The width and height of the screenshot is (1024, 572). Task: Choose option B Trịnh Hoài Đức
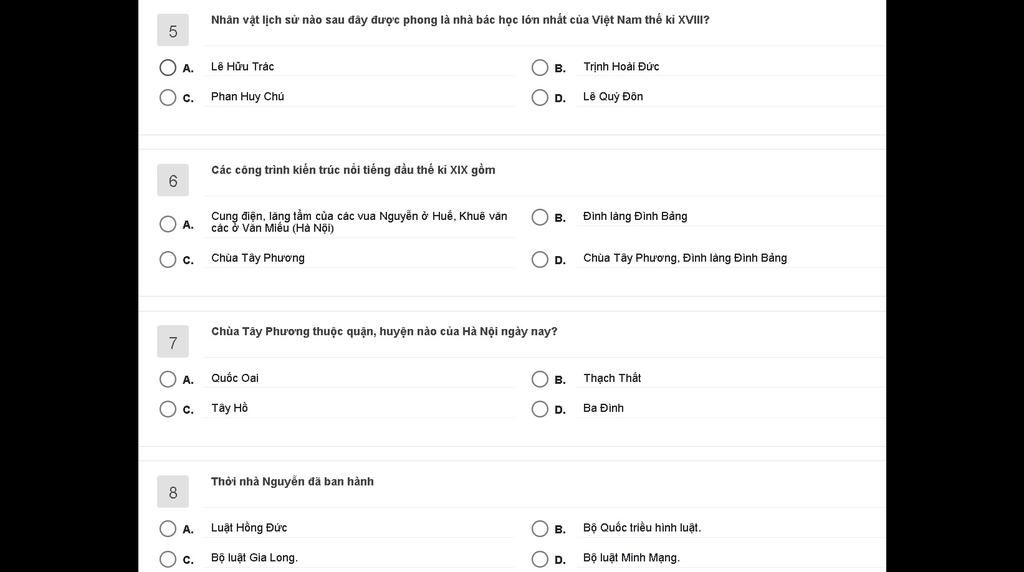tap(540, 67)
